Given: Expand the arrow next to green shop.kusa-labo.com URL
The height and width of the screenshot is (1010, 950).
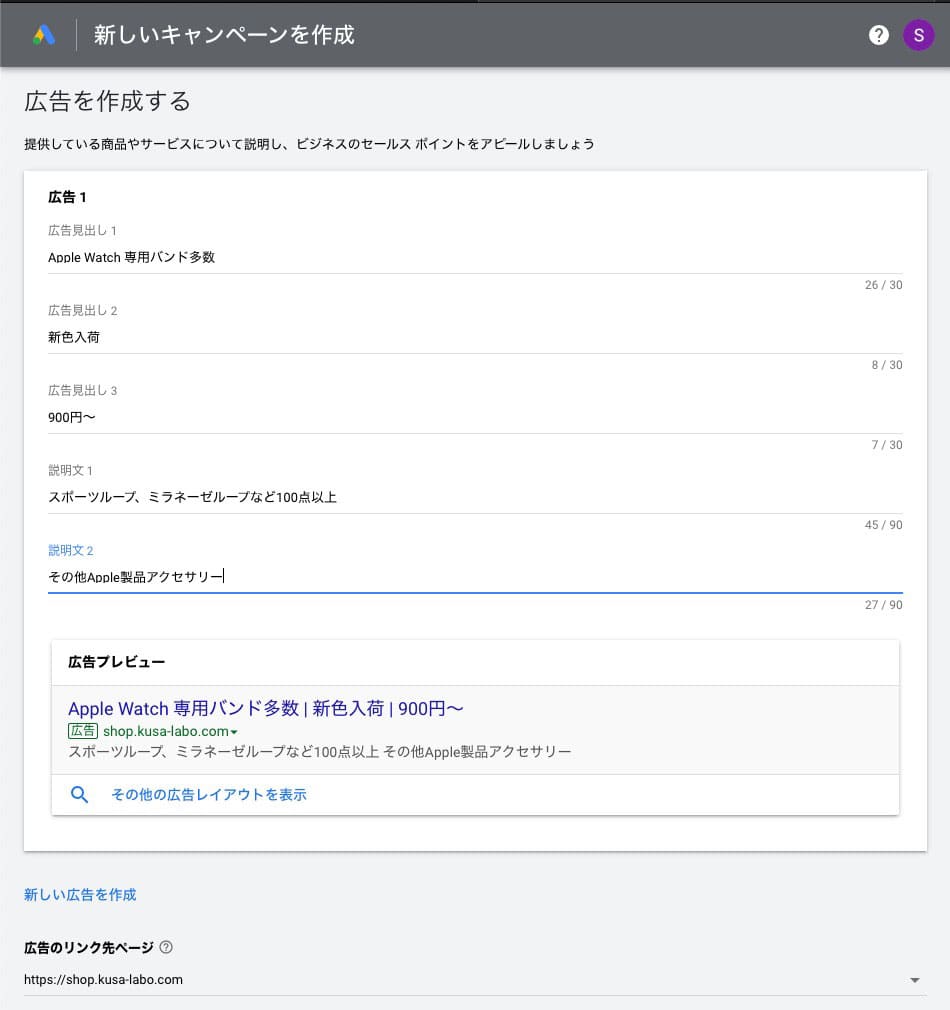Looking at the screenshot, I should (x=234, y=732).
